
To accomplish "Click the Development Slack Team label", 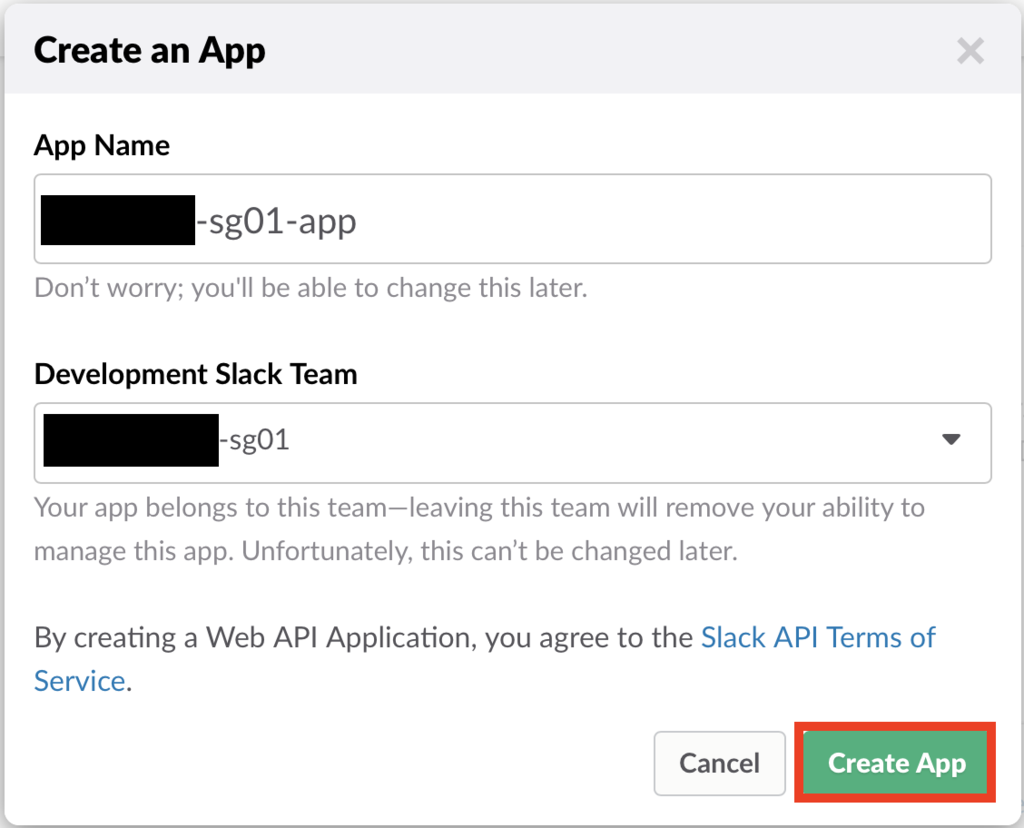I will (x=195, y=374).
